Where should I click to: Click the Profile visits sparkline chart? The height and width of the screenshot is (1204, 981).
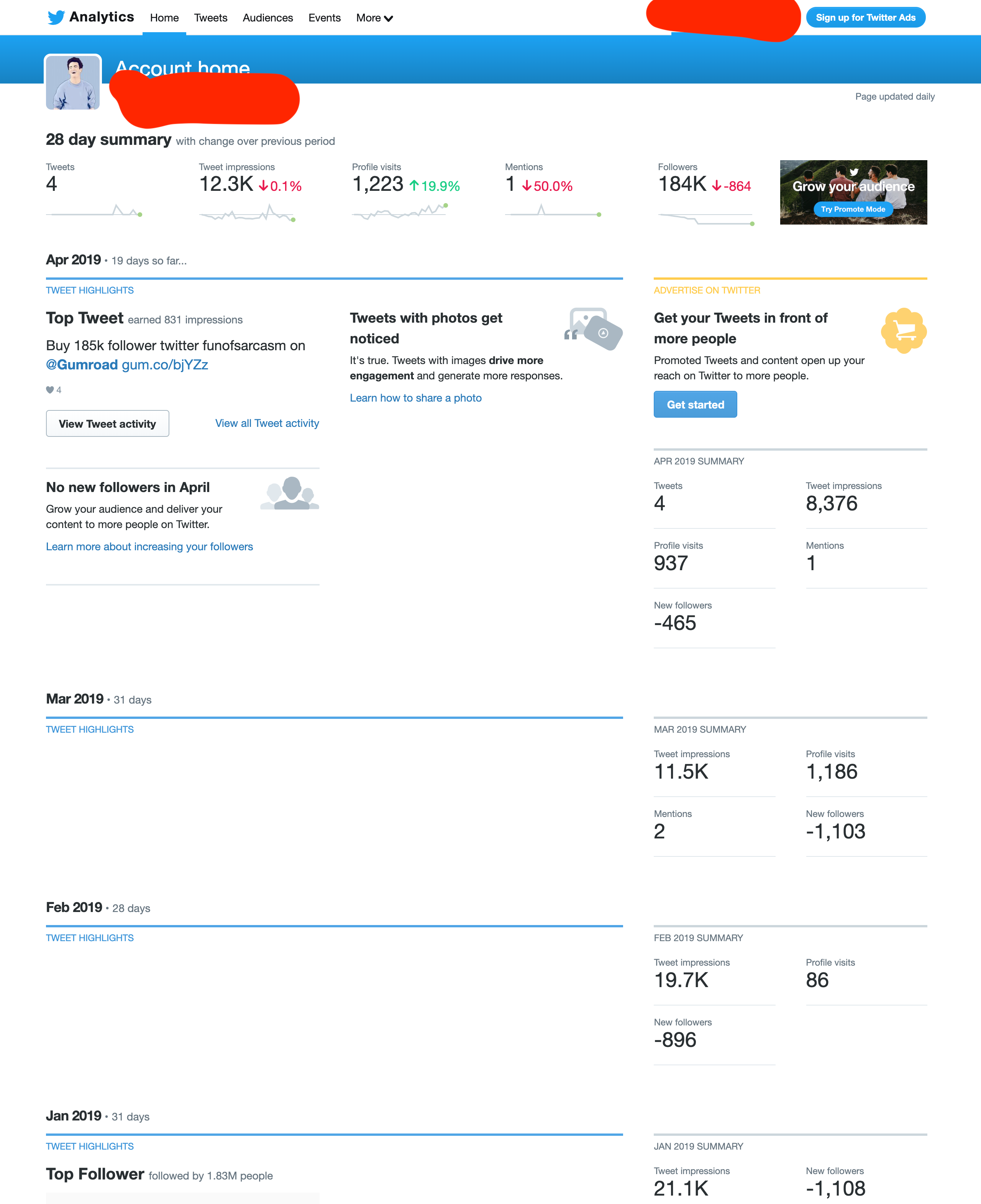point(400,211)
